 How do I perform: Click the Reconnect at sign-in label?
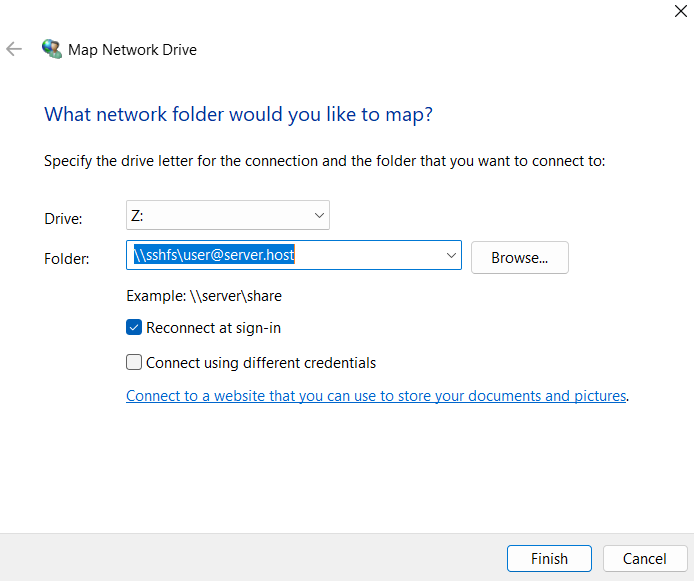point(213,328)
